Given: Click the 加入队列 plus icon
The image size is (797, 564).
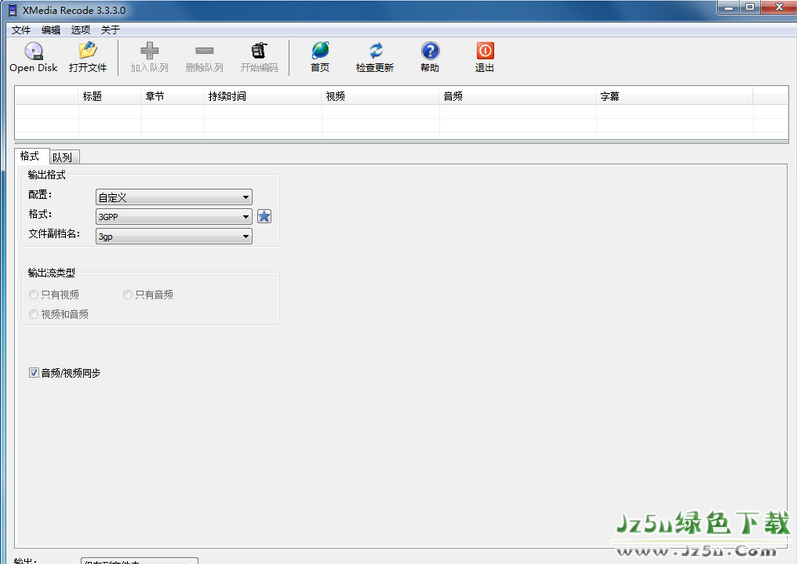Looking at the screenshot, I should pos(149,51).
